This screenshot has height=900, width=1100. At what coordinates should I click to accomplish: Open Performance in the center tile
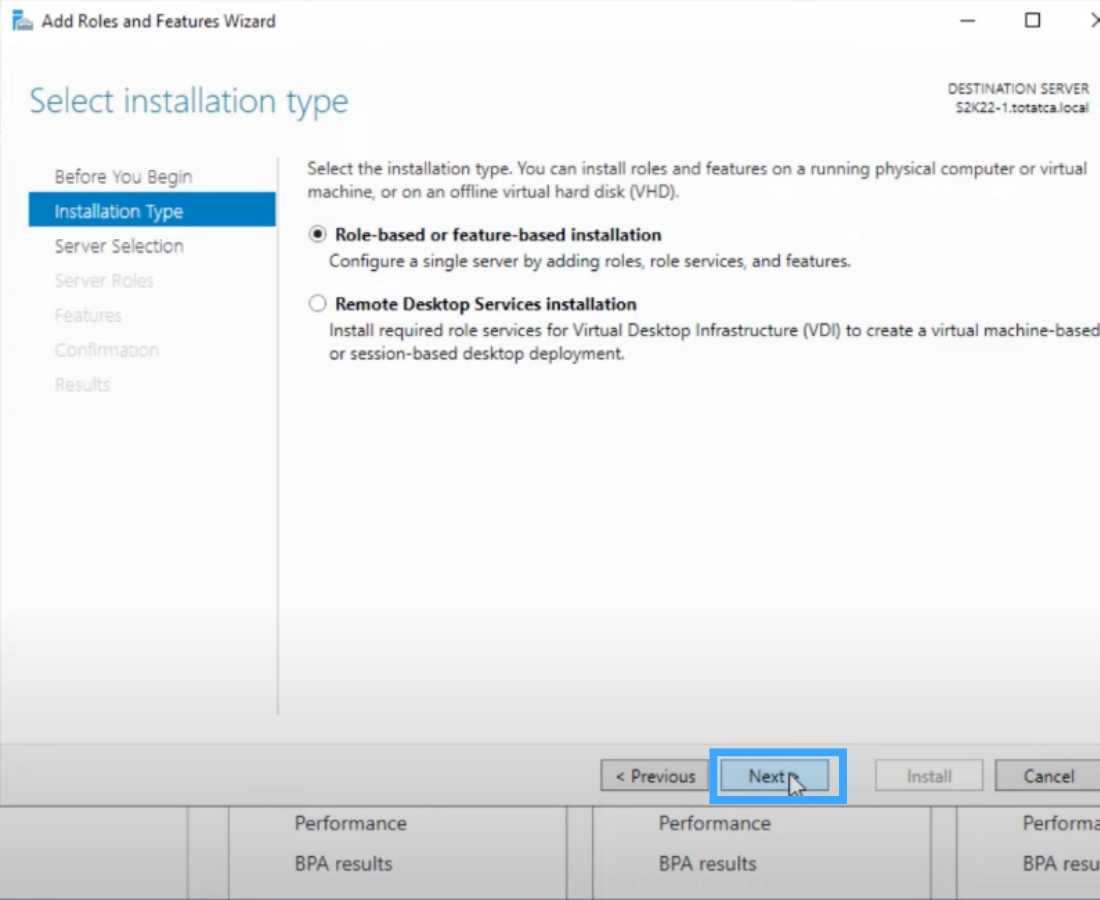tap(714, 823)
